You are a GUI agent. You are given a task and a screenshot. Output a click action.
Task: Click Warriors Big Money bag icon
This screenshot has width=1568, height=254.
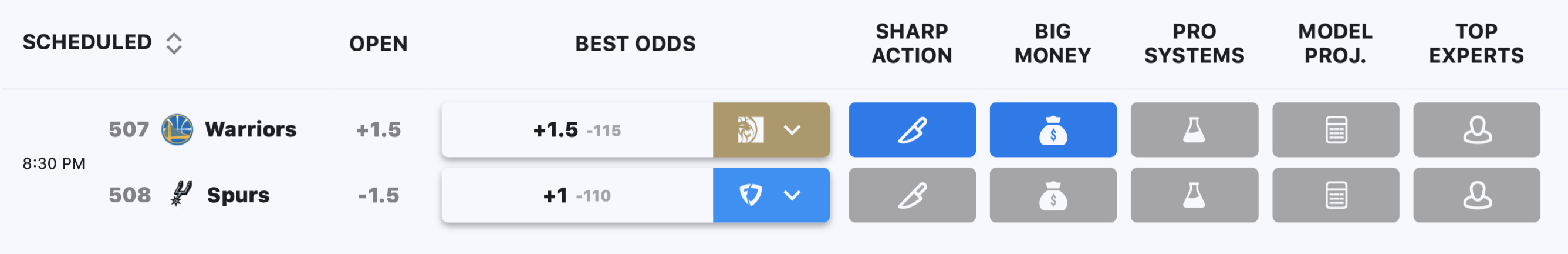[1053, 129]
